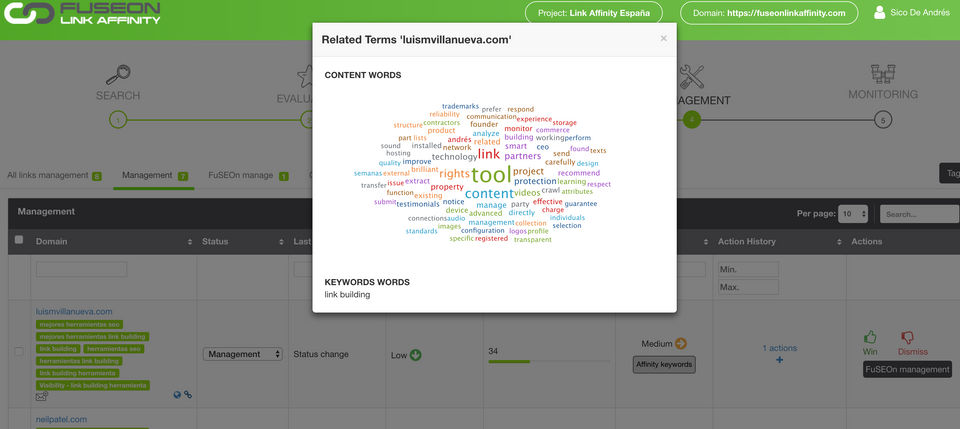The height and width of the screenshot is (429, 960).
Task: Click the orange Medium right-arrow icon
Action: pyautogui.click(x=681, y=344)
